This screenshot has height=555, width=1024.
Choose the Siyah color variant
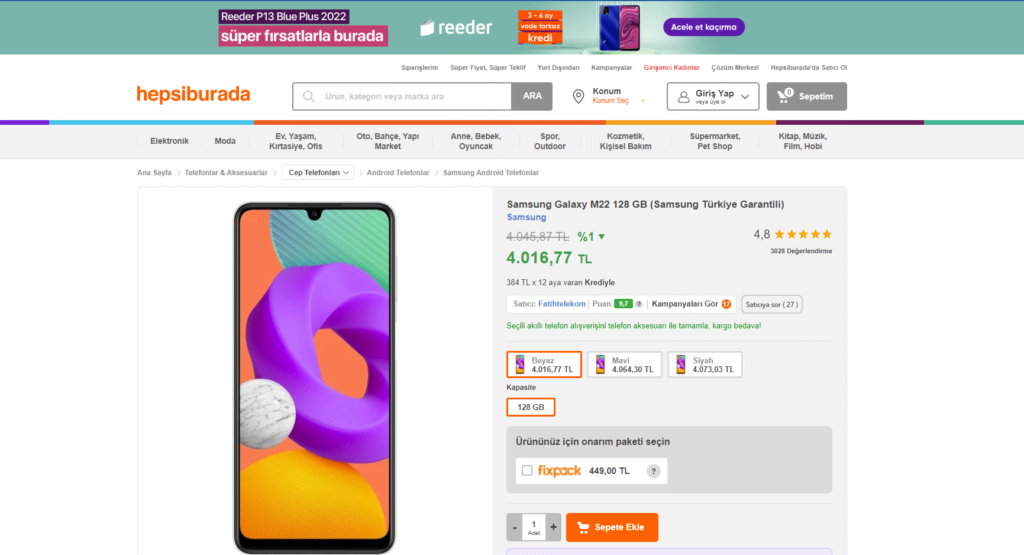pyautogui.click(x=704, y=365)
